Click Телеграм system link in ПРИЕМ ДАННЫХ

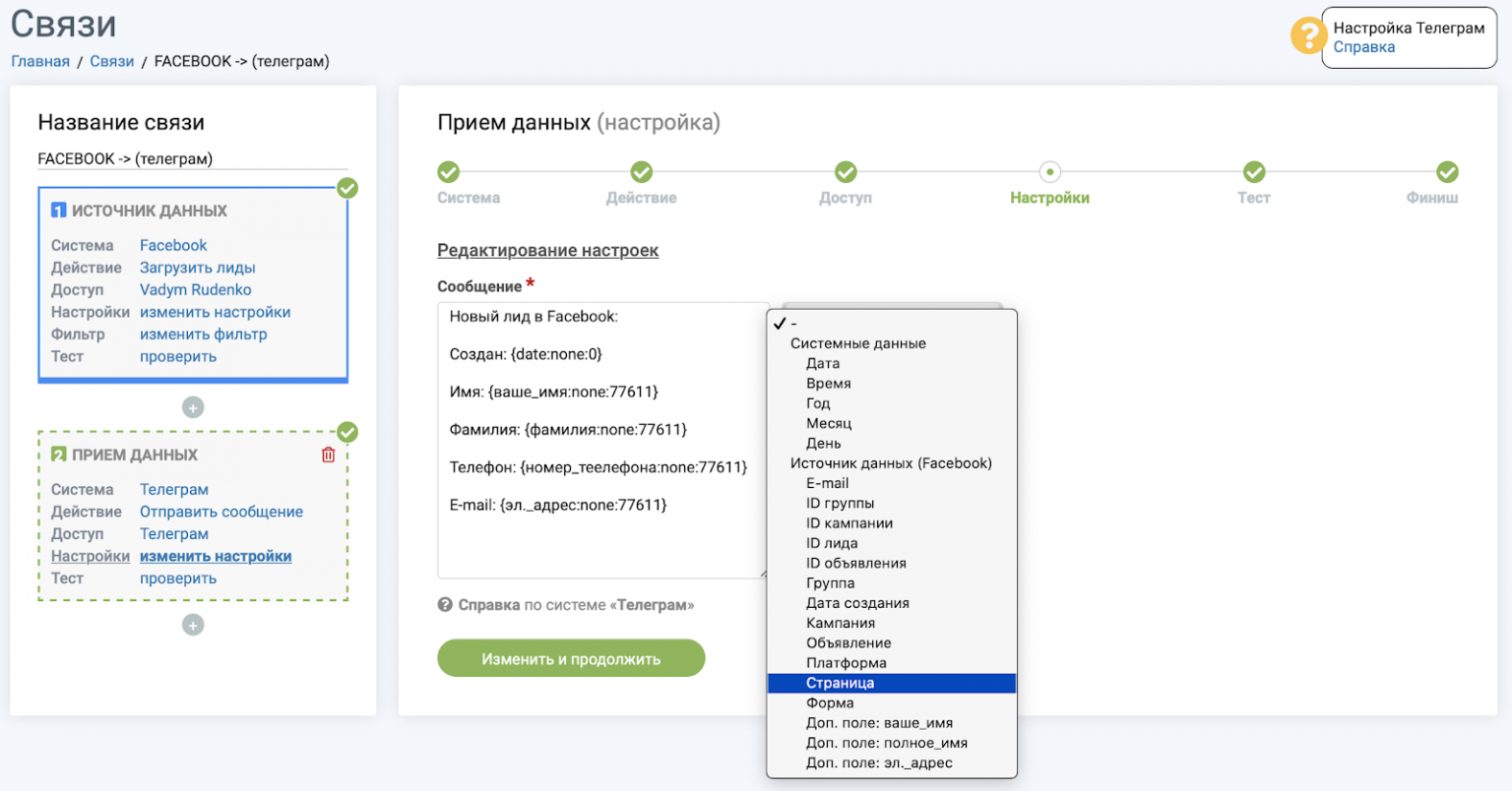point(174,489)
